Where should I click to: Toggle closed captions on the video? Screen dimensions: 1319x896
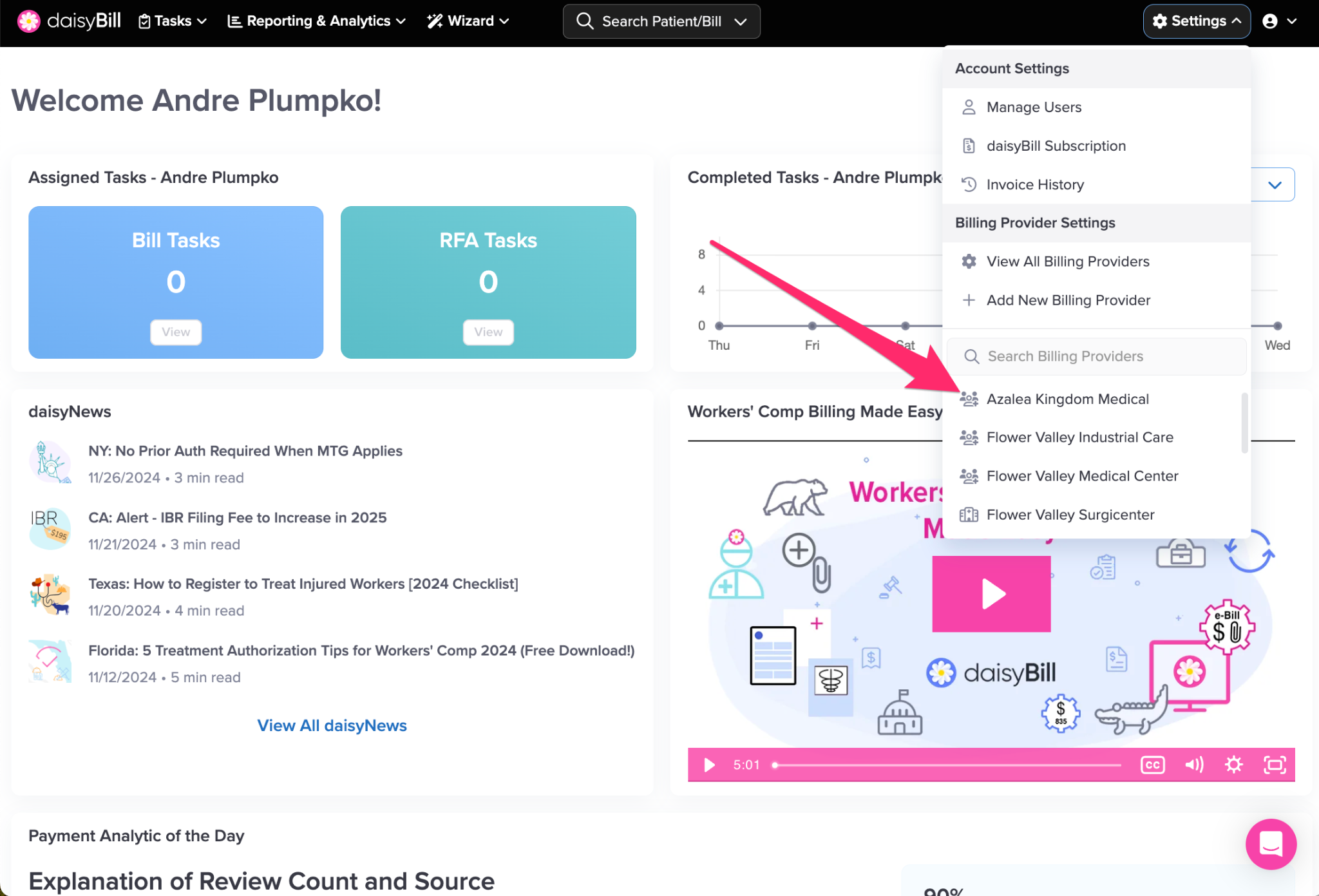(x=1152, y=765)
